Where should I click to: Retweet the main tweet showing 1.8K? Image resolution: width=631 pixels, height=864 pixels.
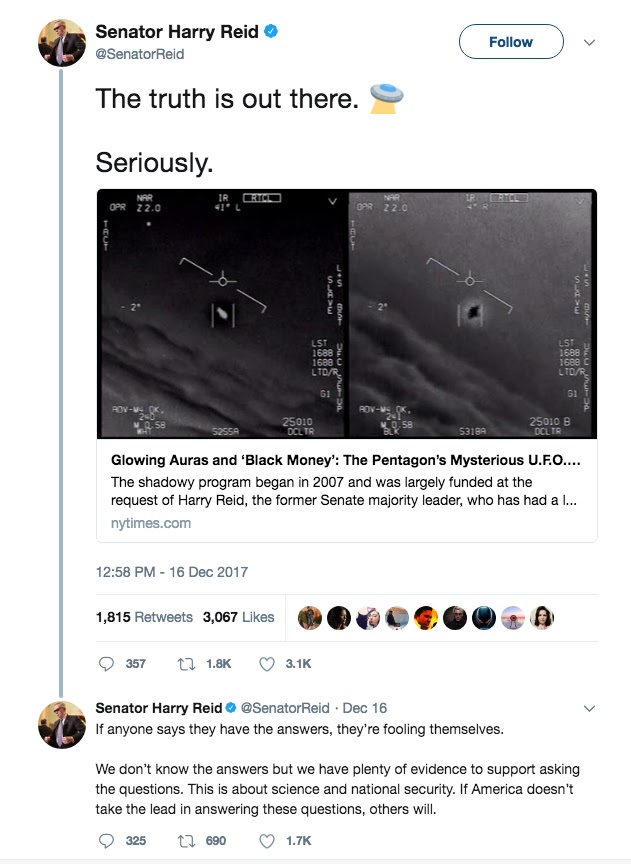click(186, 664)
